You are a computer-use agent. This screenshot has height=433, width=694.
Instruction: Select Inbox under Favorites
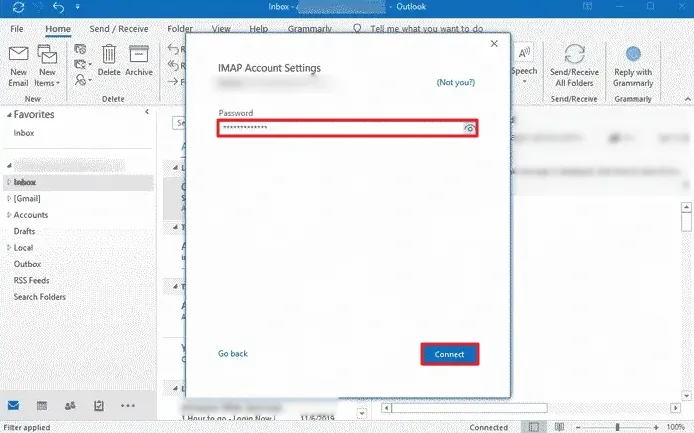(x=24, y=133)
